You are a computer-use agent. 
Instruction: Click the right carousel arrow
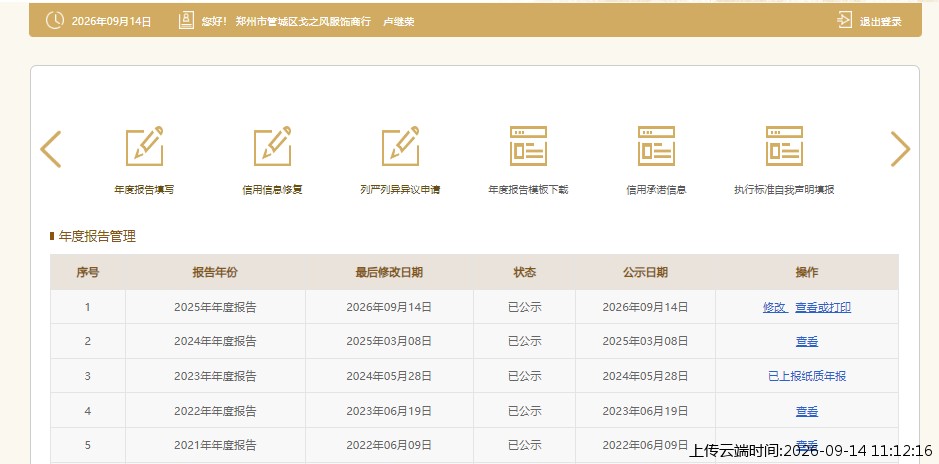(x=900, y=149)
